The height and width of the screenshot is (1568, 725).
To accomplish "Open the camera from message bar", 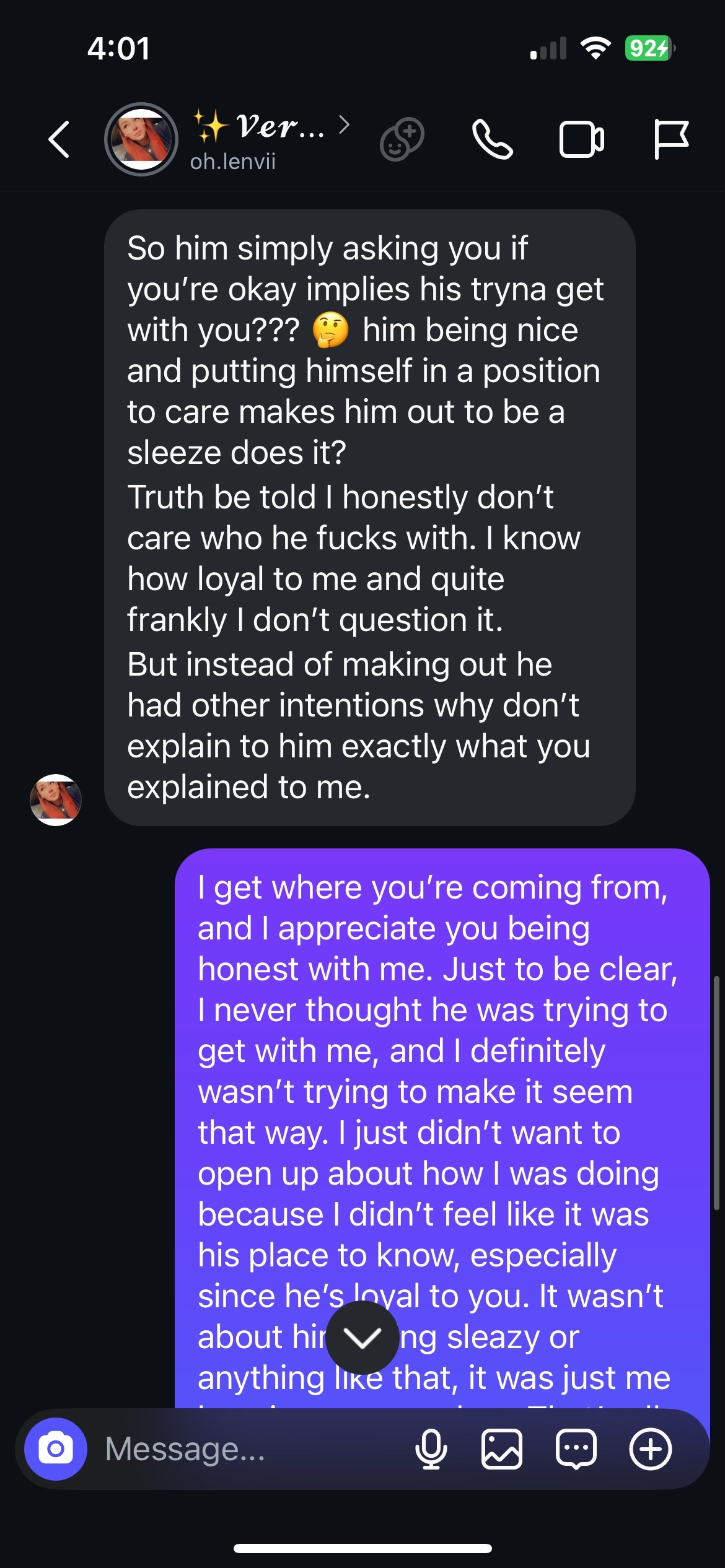I will [56, 1448].
